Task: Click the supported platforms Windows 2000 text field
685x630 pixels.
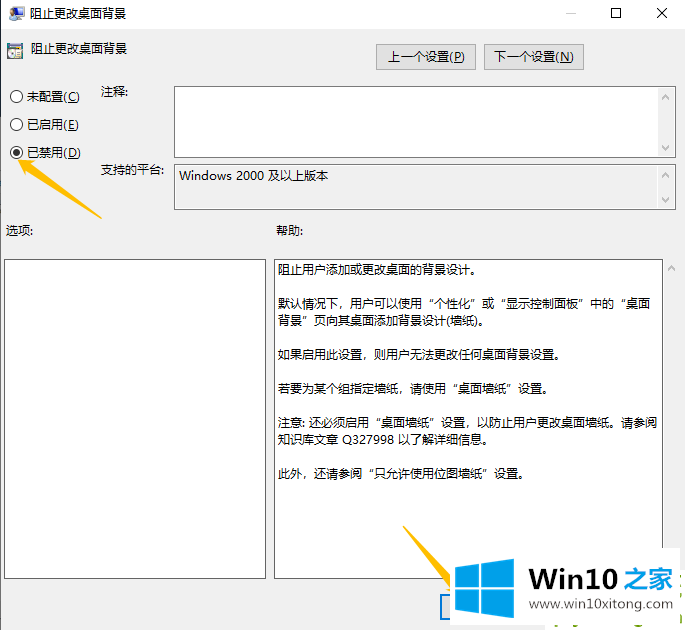Action: (415, 187)
